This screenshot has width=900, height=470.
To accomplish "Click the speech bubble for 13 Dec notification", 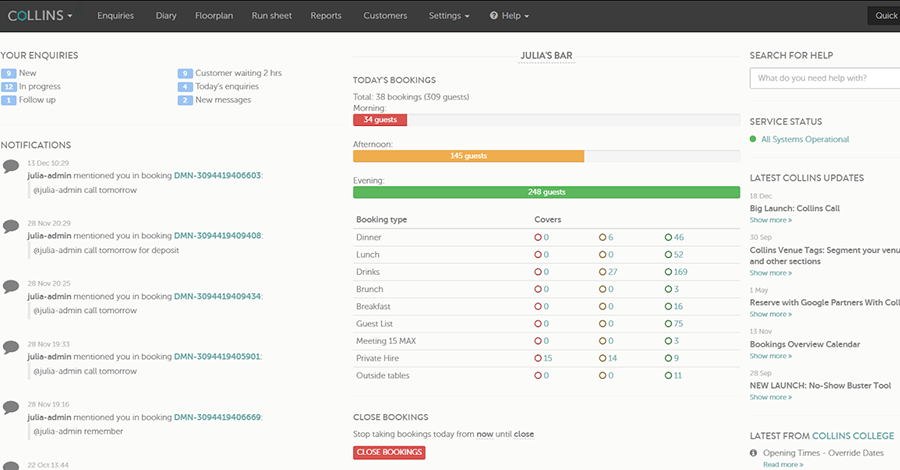I will click(11, 166).
